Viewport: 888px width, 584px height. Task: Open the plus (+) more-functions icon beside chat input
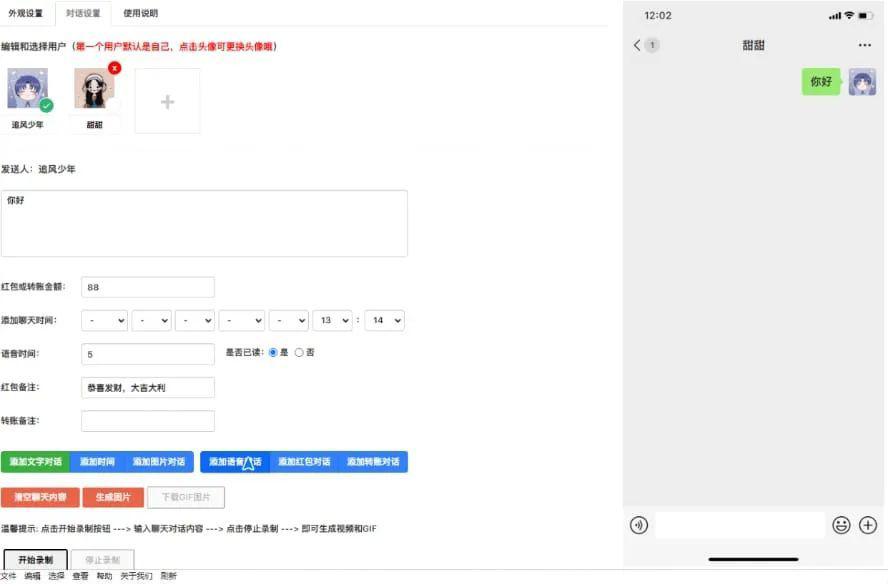869,524
